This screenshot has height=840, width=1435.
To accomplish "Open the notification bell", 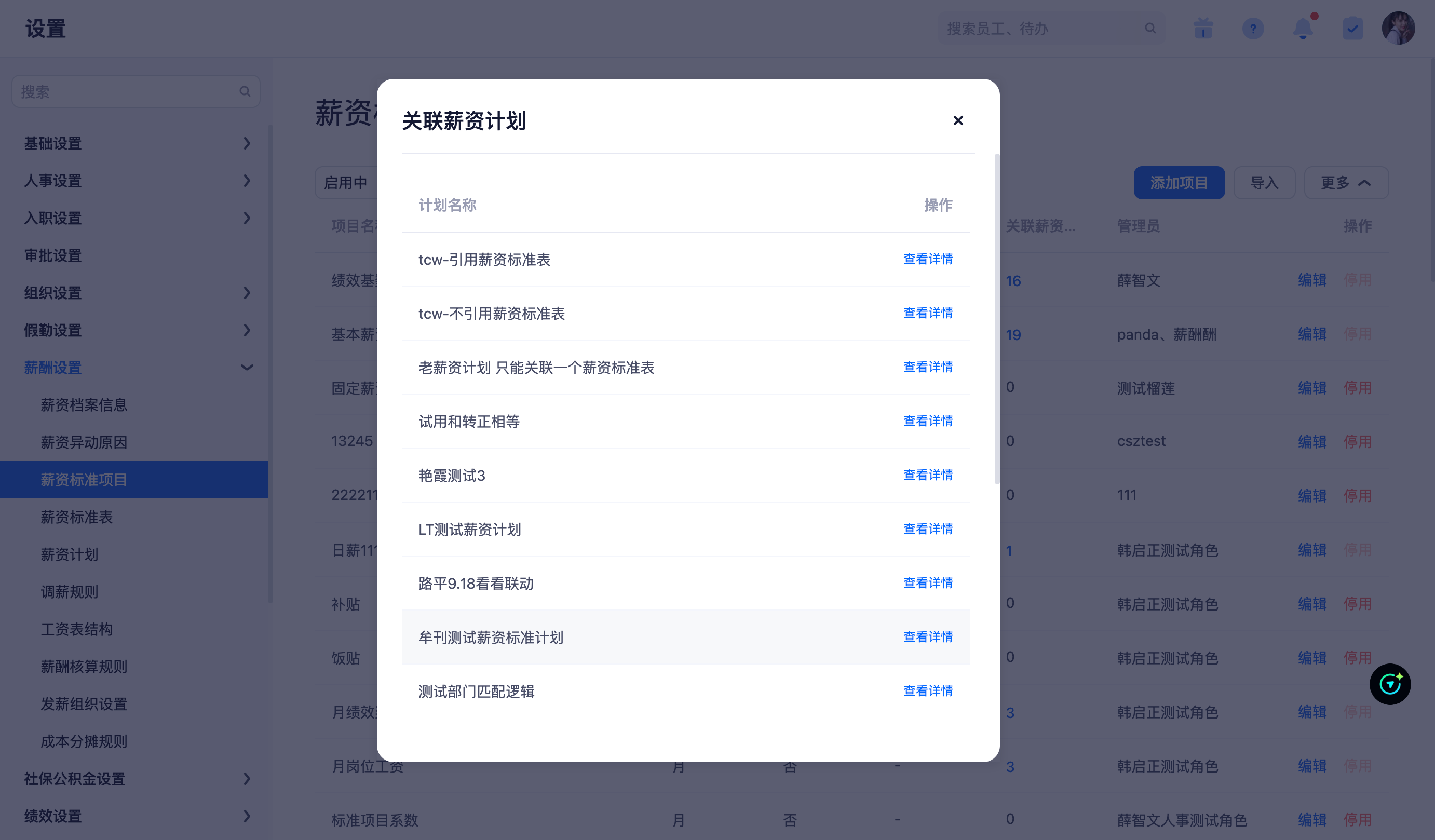I will point(1303,28).
